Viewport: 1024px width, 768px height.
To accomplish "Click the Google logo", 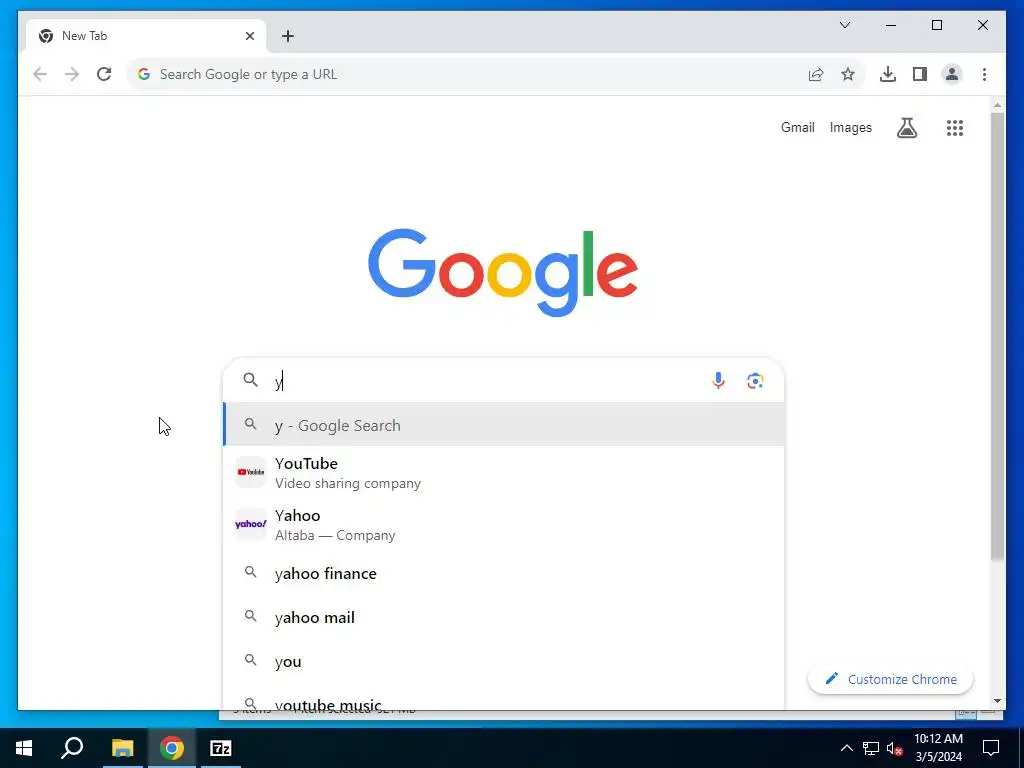I will (503, 272).
